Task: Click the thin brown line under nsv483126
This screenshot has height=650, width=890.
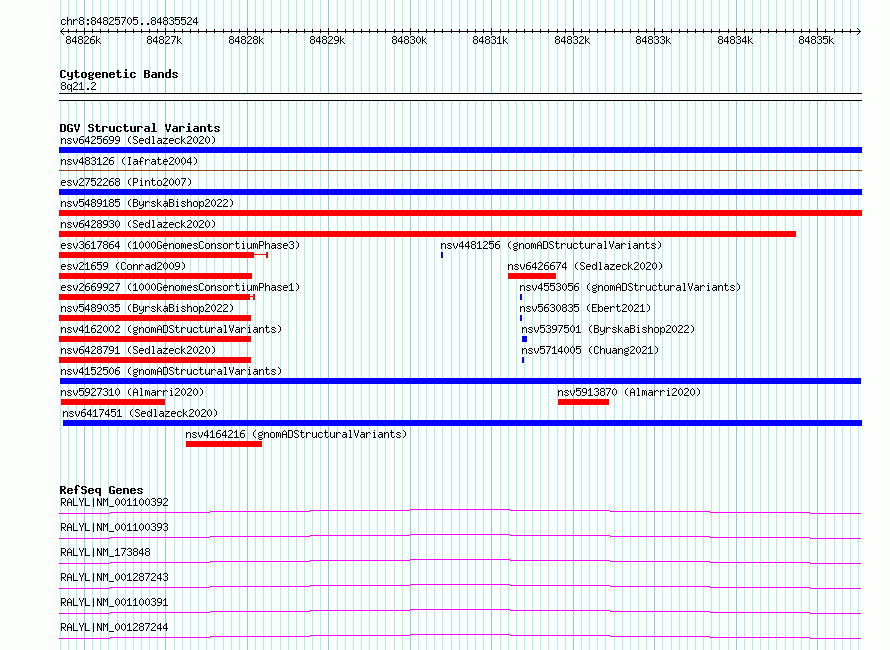Action: point(460,170)
